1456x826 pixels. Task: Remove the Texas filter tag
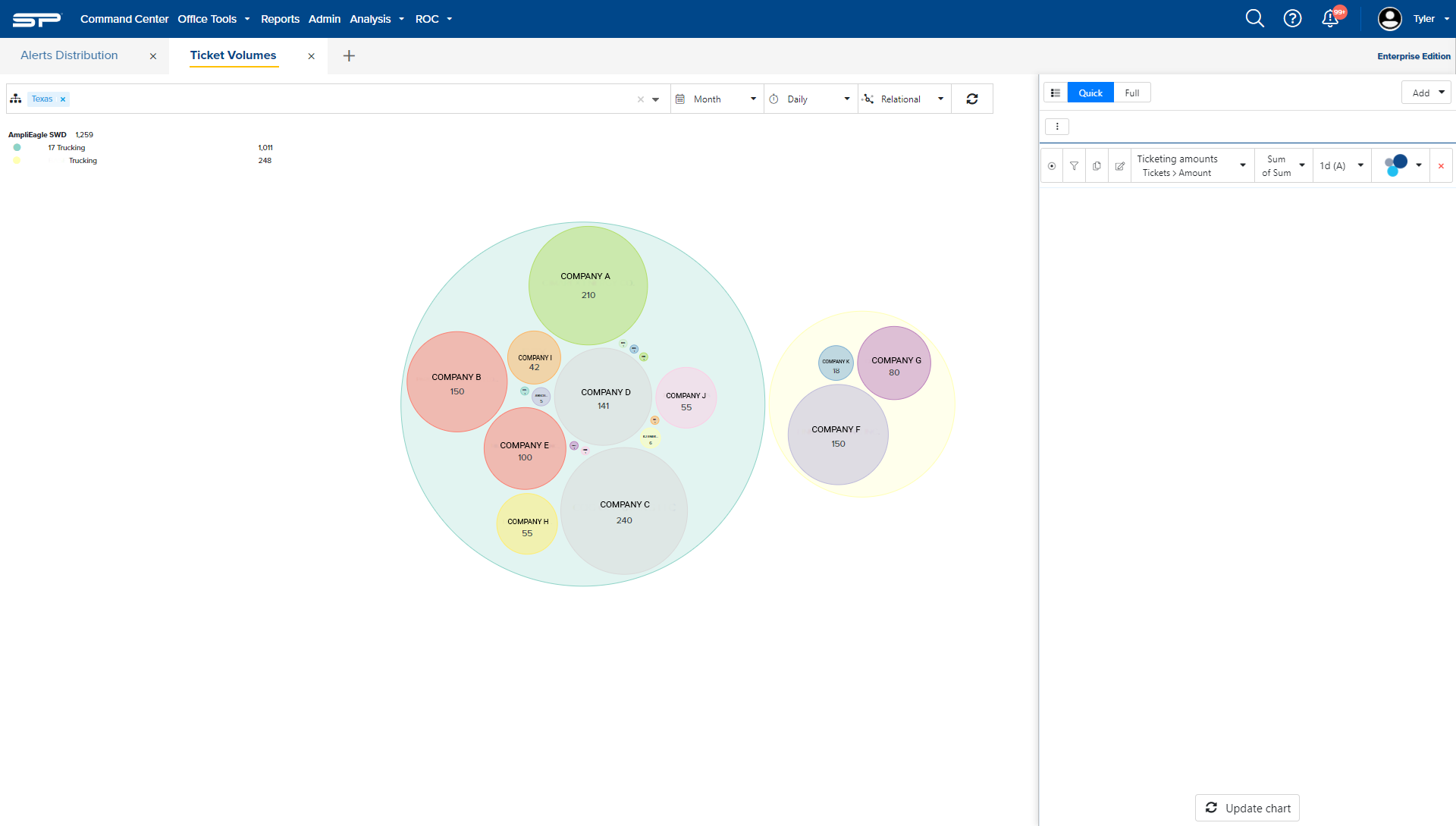pyautogui.click(x=63, y=99)
